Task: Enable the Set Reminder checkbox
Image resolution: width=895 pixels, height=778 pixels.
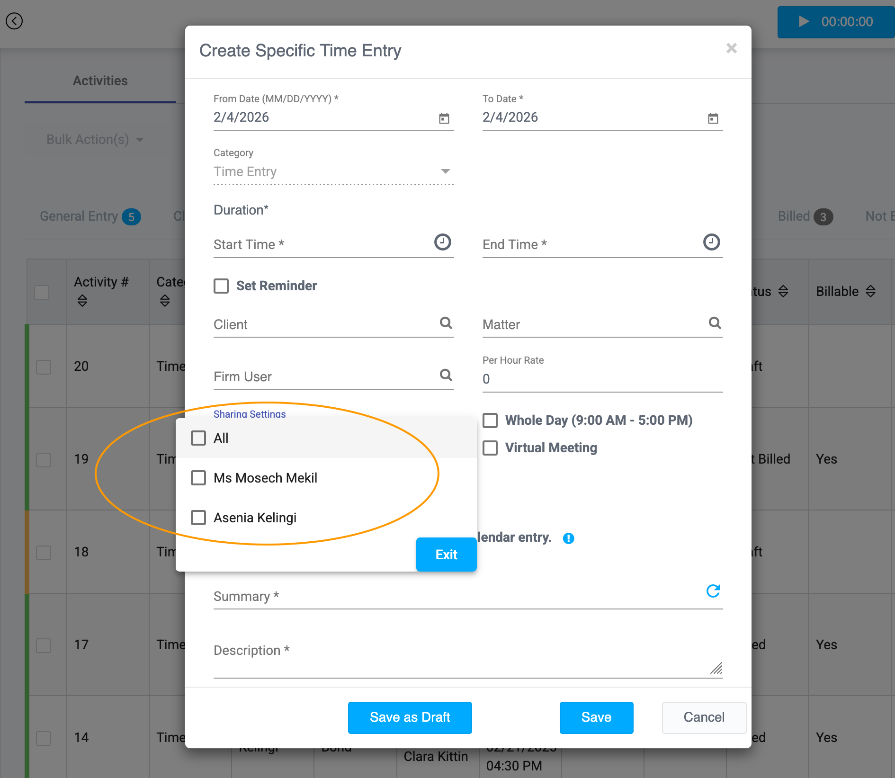Action: (221, 286)
